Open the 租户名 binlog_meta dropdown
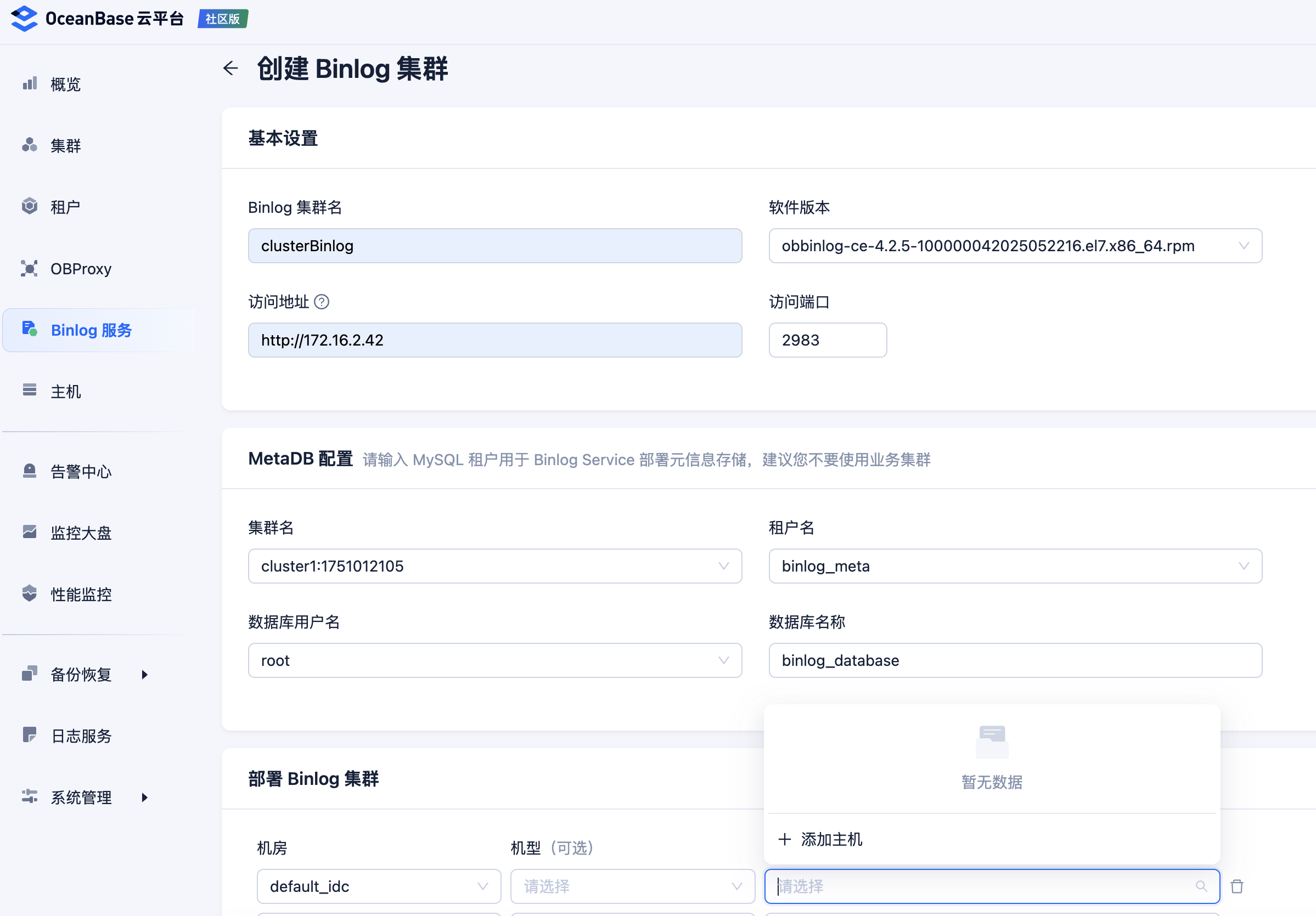The width and height of the screenshot is (1316, 916). 1015,566
